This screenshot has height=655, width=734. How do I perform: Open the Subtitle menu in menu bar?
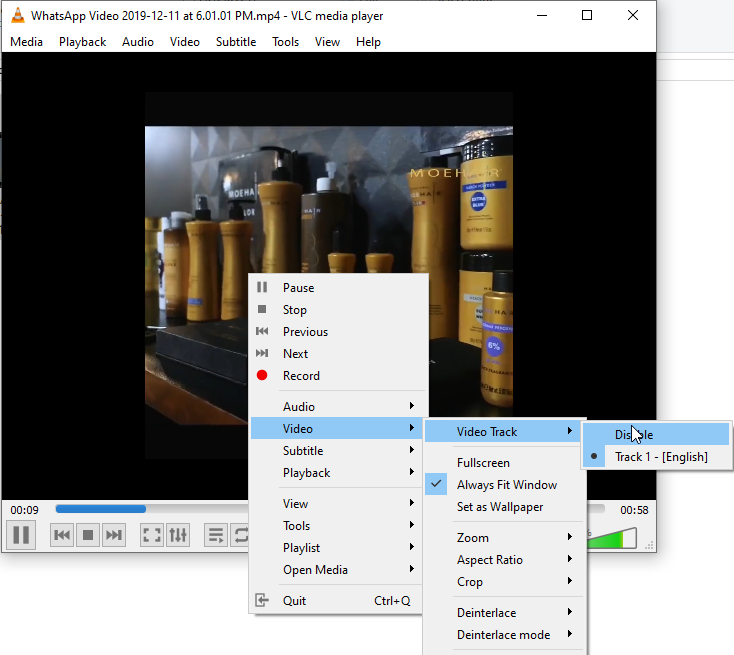(236, 42)
